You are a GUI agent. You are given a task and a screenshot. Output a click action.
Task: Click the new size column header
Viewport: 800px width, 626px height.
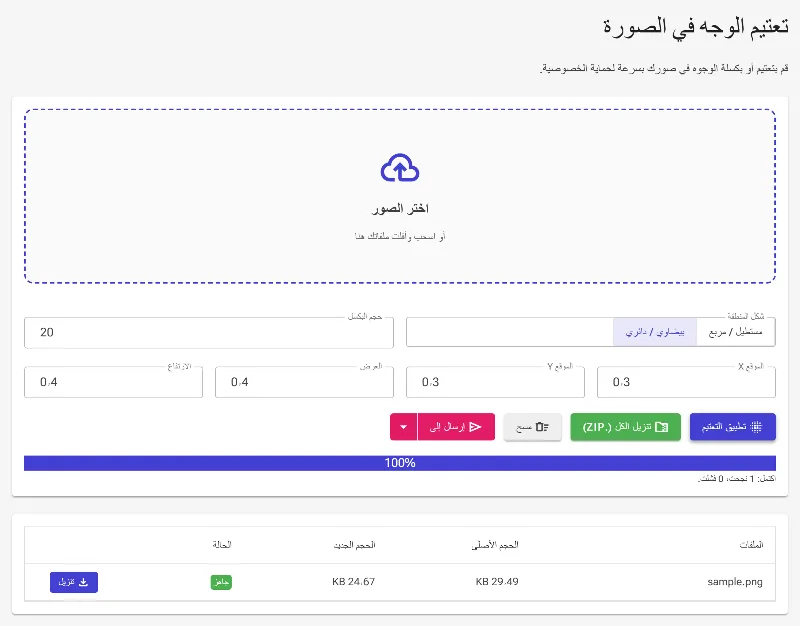click(355, 545)
